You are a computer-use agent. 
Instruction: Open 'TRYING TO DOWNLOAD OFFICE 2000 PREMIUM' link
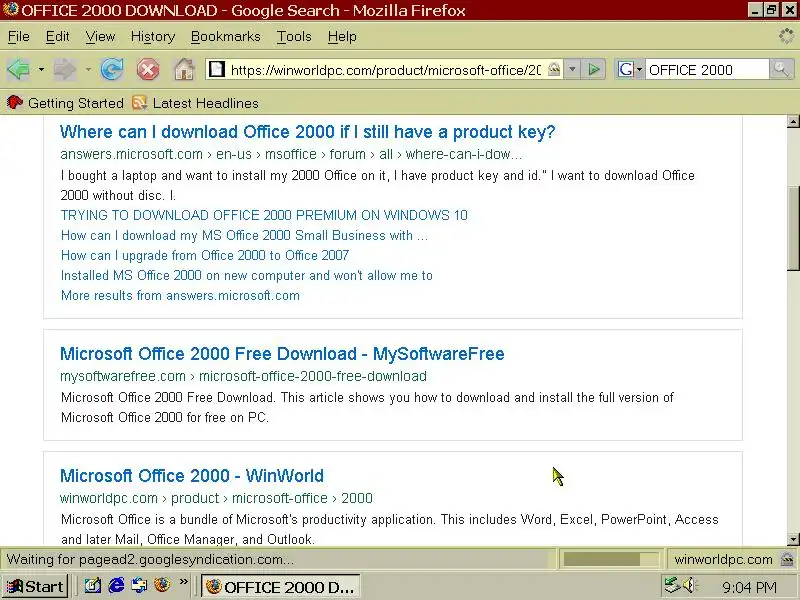(264, 215)
